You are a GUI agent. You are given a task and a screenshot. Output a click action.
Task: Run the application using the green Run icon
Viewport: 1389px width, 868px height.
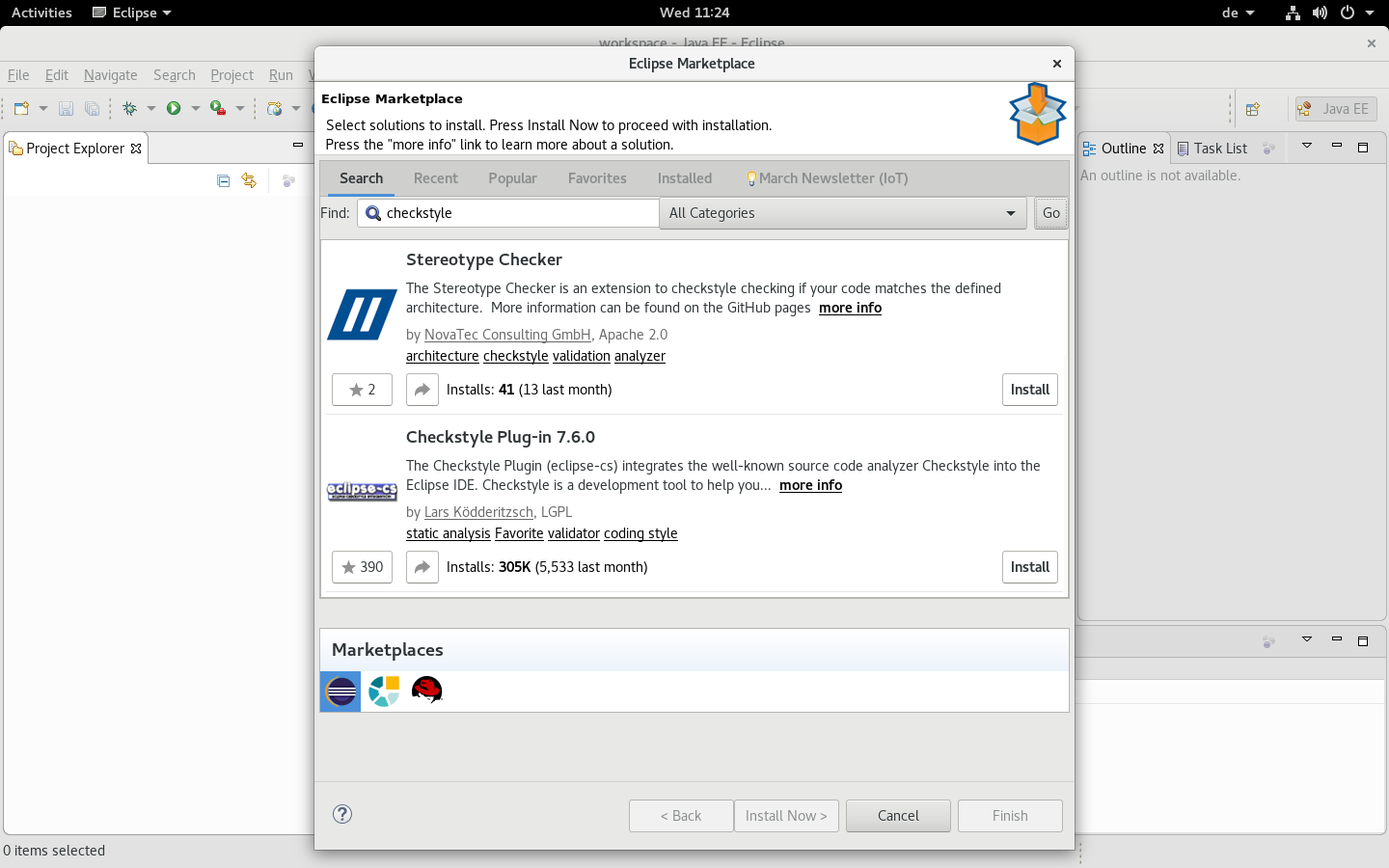coord(174,108)
